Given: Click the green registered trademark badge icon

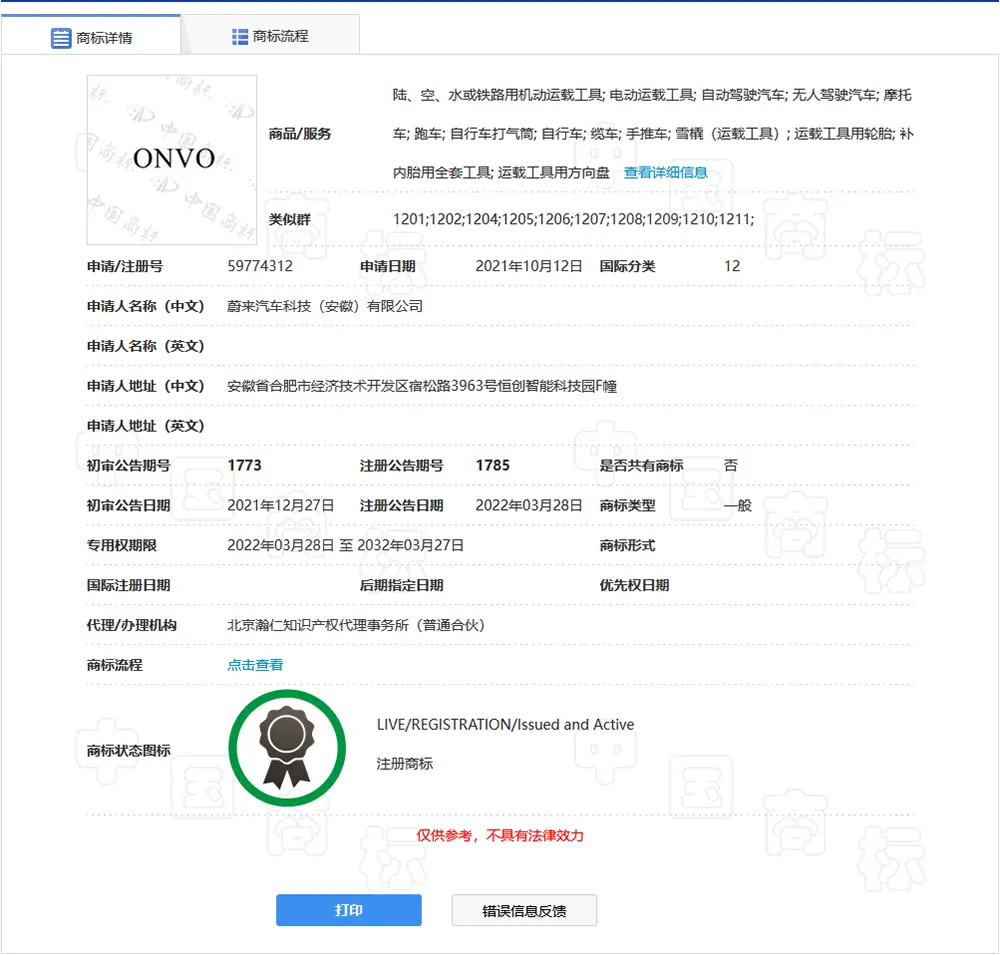Looking at the screenshot, I should [287, 748].
